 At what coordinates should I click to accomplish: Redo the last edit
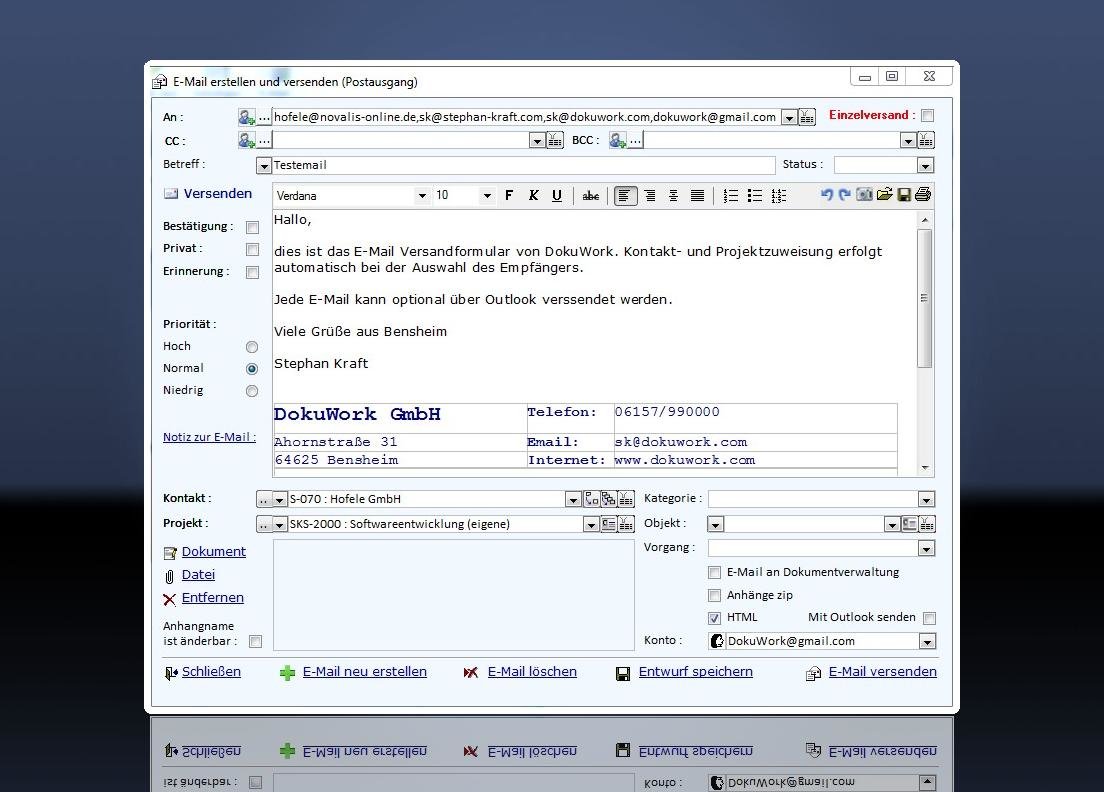click(x=844, y=194)
